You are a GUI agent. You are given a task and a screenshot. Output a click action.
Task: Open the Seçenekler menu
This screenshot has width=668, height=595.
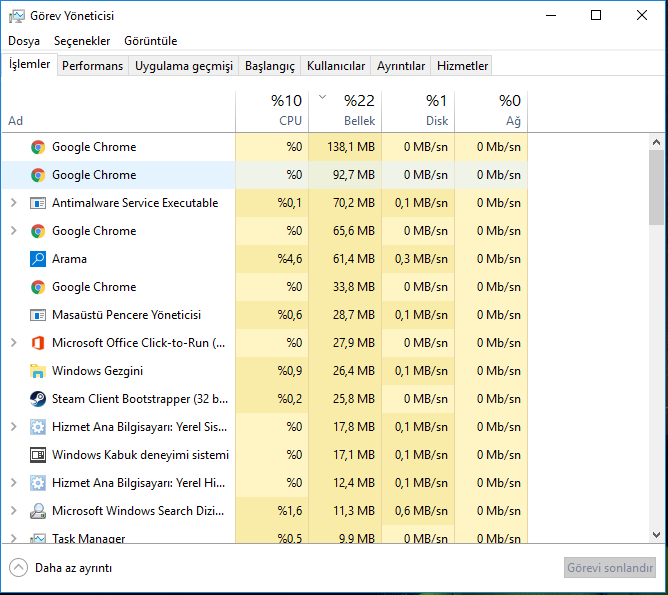tap(82, 41)
